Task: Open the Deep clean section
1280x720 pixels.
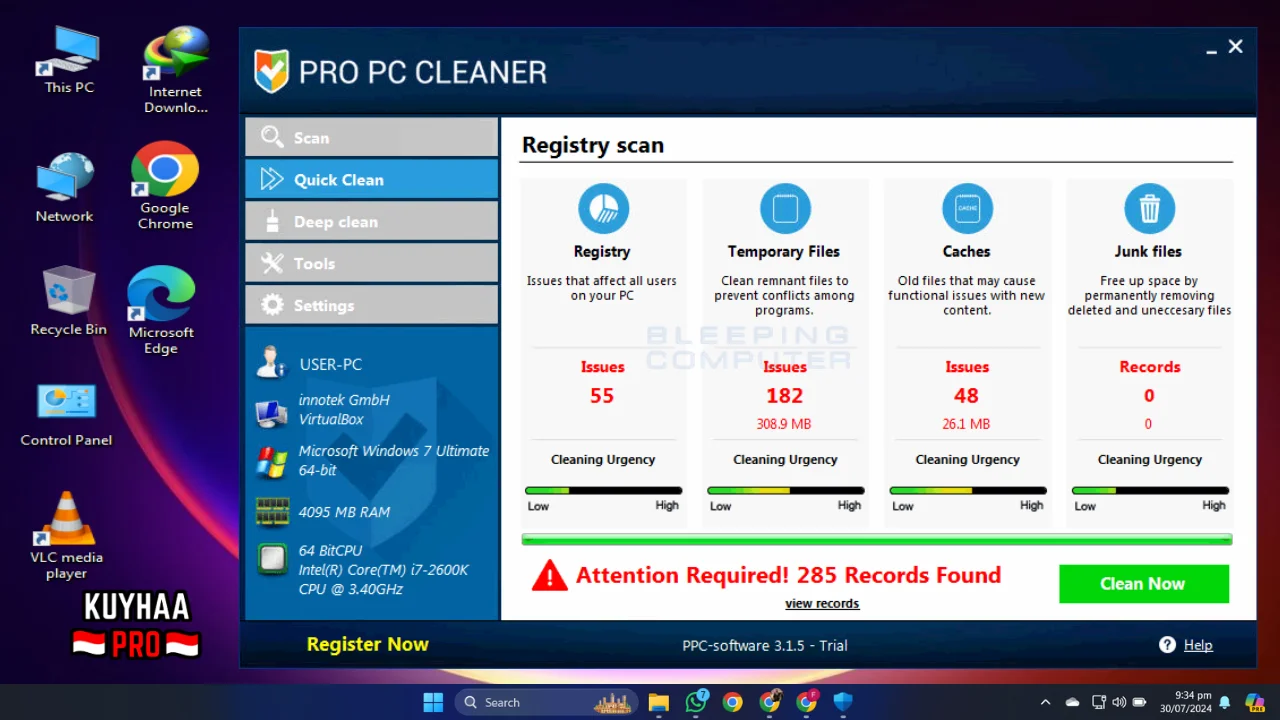Action: [x=372, y=221]
